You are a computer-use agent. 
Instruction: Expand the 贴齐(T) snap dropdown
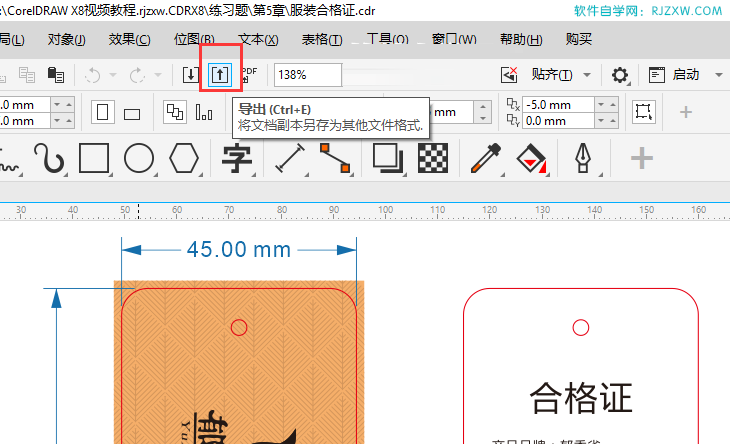(x=587, y=75)
